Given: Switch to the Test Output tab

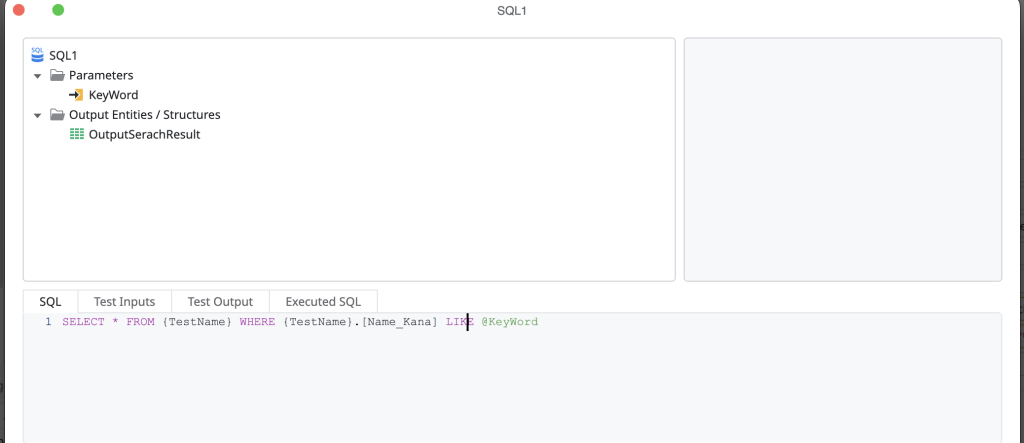Looking at the screenshot, I should (220, 301).
